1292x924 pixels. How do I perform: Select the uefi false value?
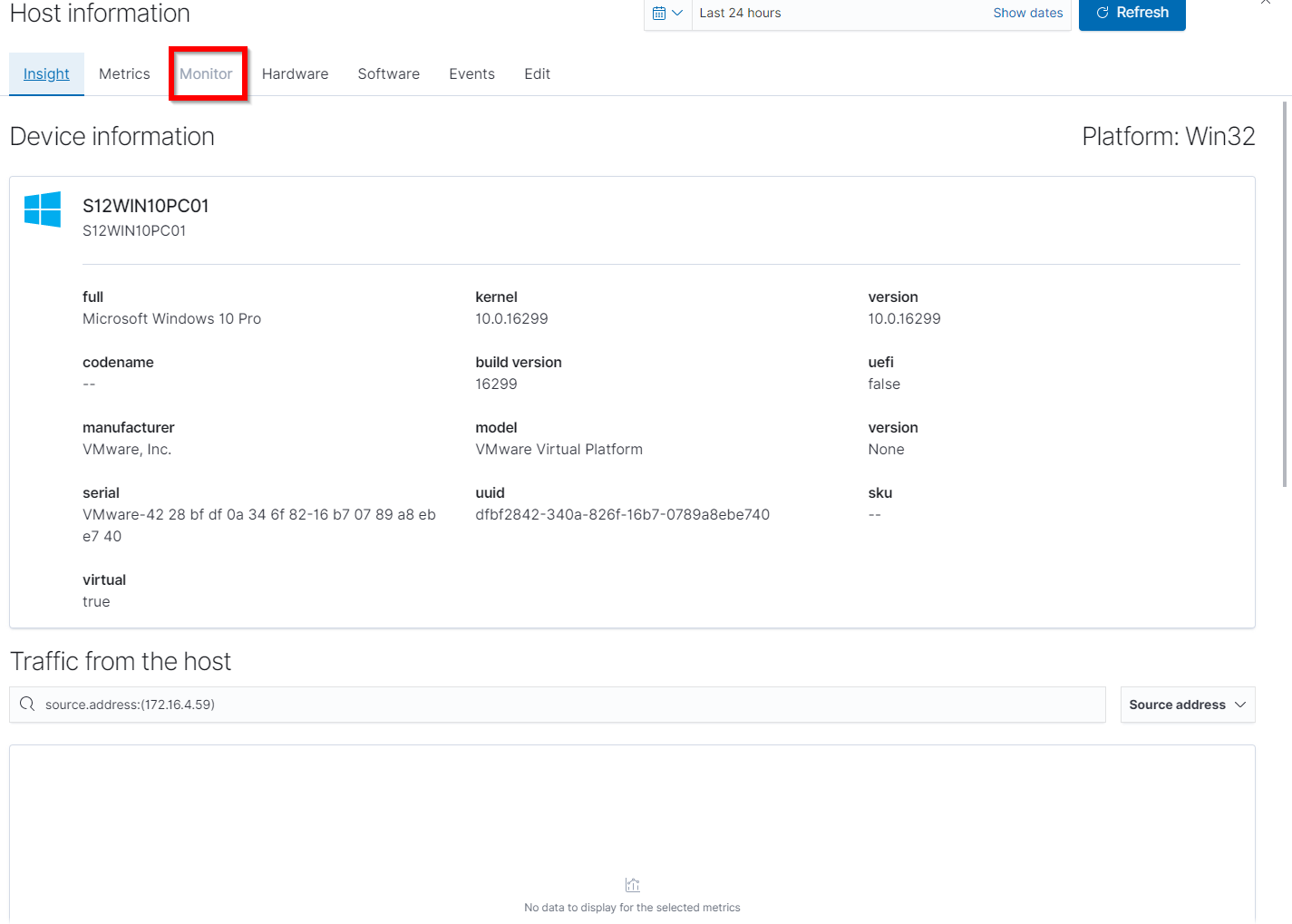pos(884,384)
